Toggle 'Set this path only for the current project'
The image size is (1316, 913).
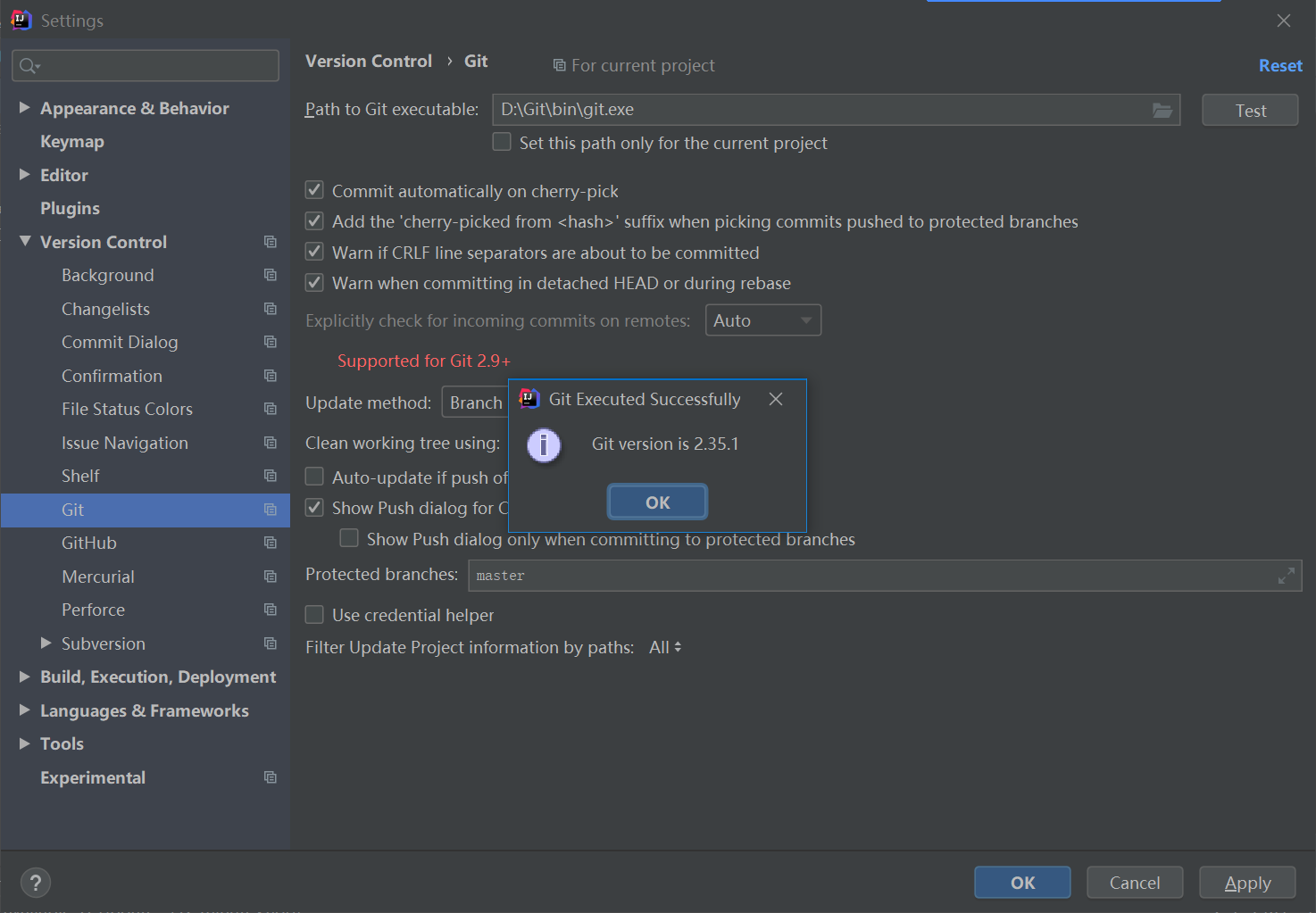502,142
